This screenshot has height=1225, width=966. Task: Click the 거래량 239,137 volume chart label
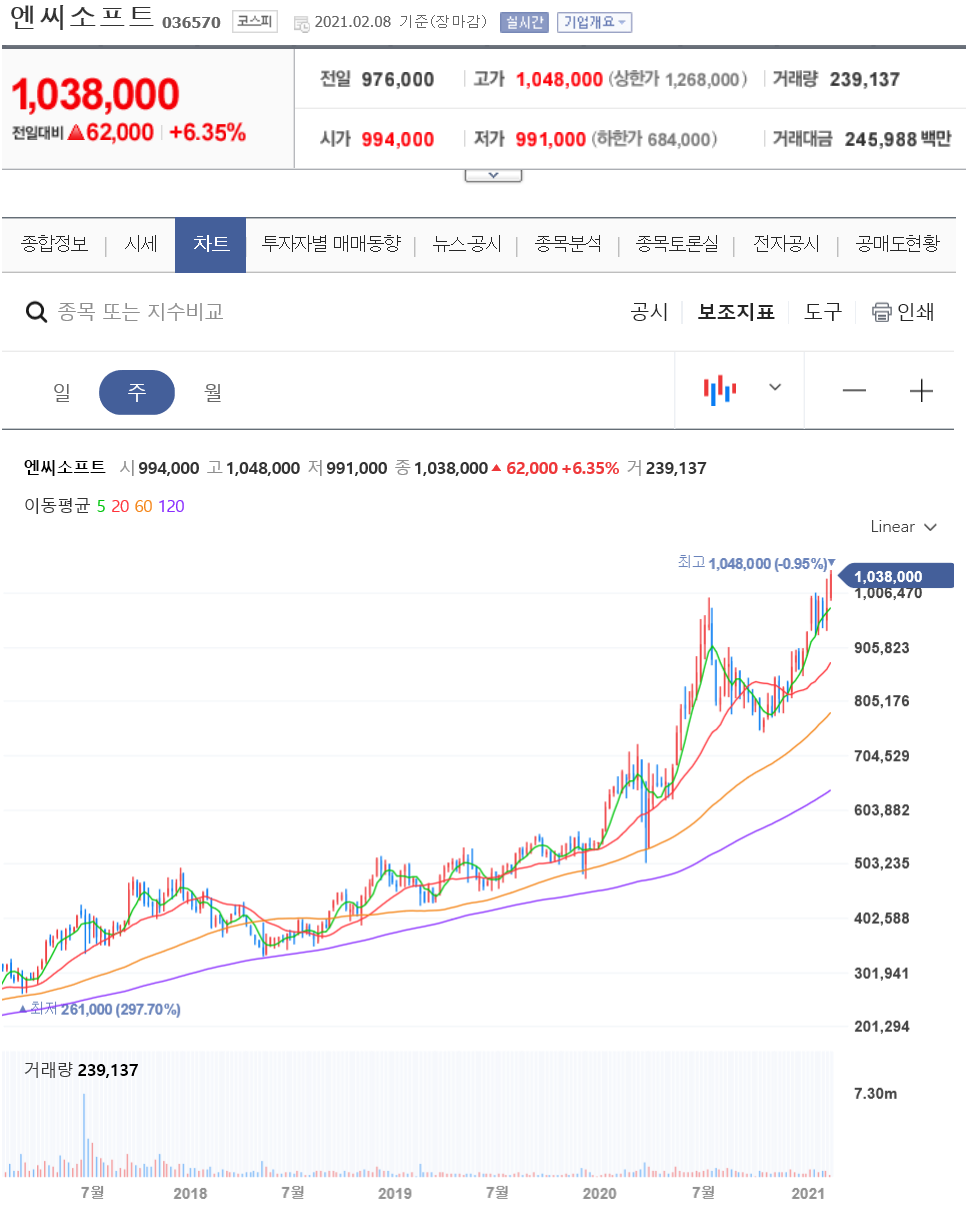point(81,1070)
